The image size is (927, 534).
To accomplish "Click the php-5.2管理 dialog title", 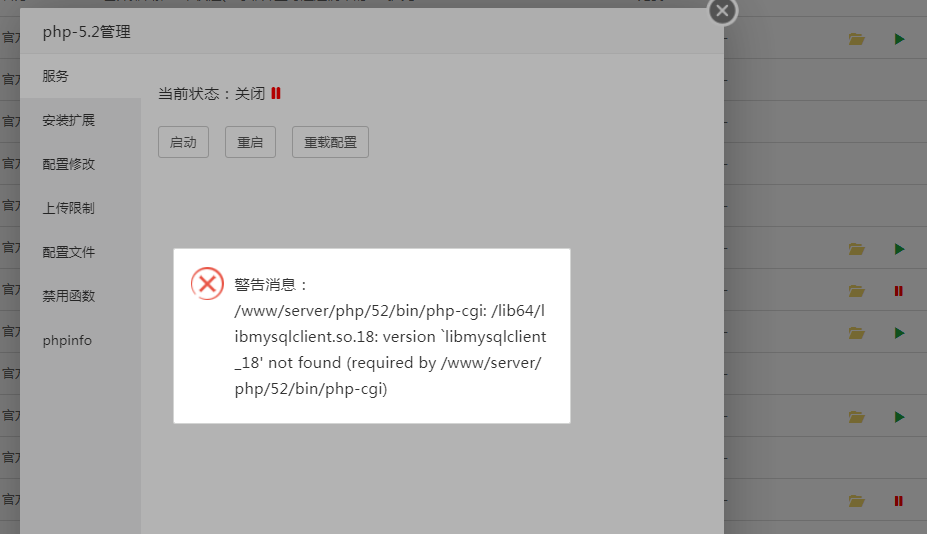I will click(x=86, y=31).
